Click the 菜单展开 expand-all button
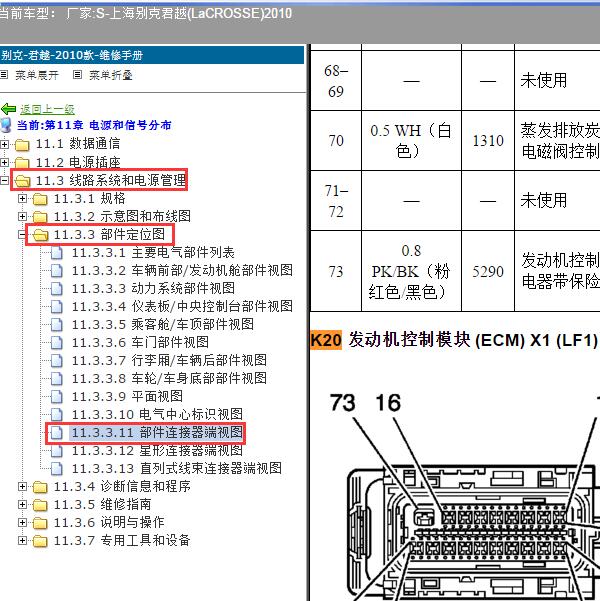Image resolution: width=600 pixels, height=601 pixels. tap(37, 75)
